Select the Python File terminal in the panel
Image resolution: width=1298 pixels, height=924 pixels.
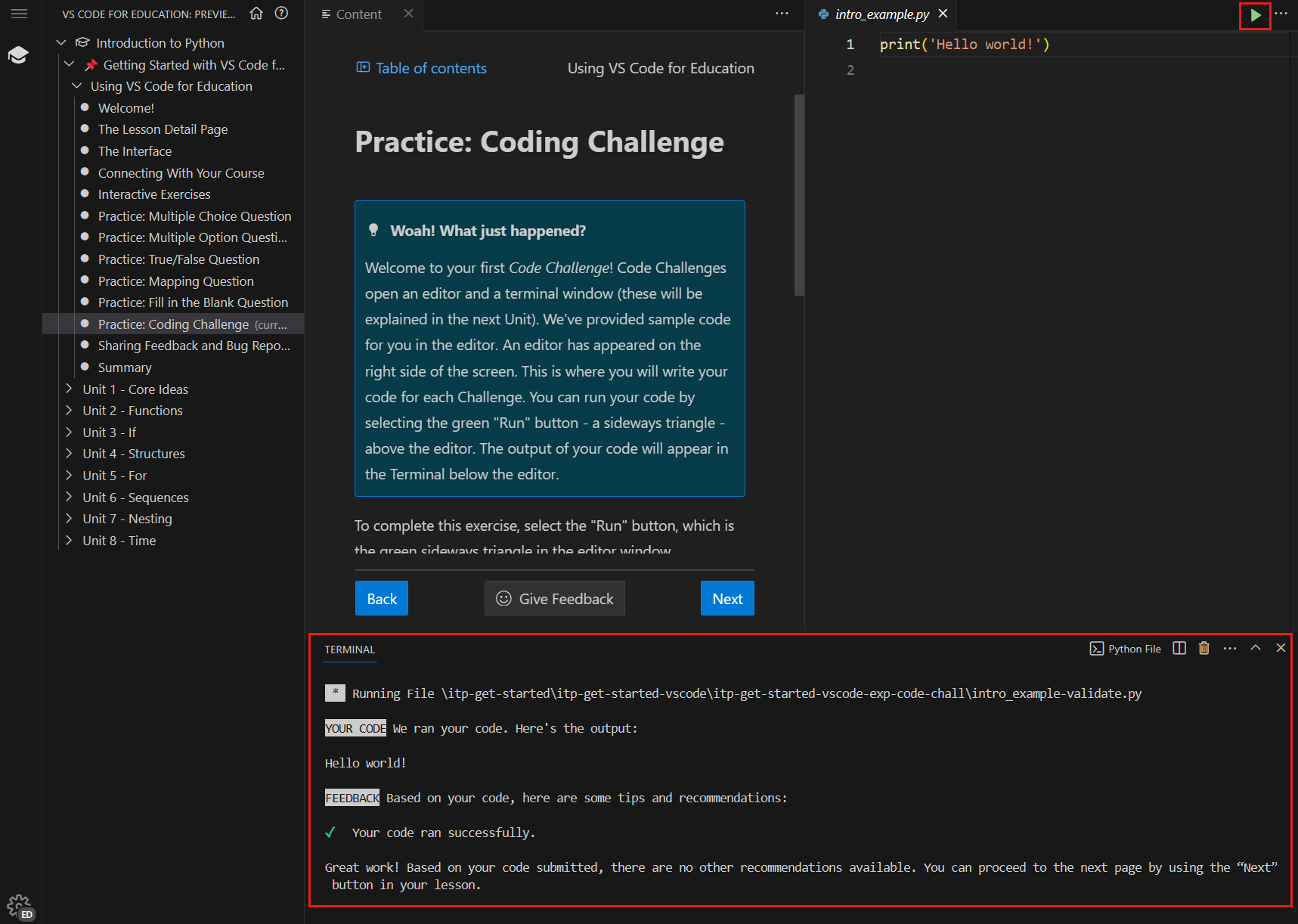(x=1126, y=648)
